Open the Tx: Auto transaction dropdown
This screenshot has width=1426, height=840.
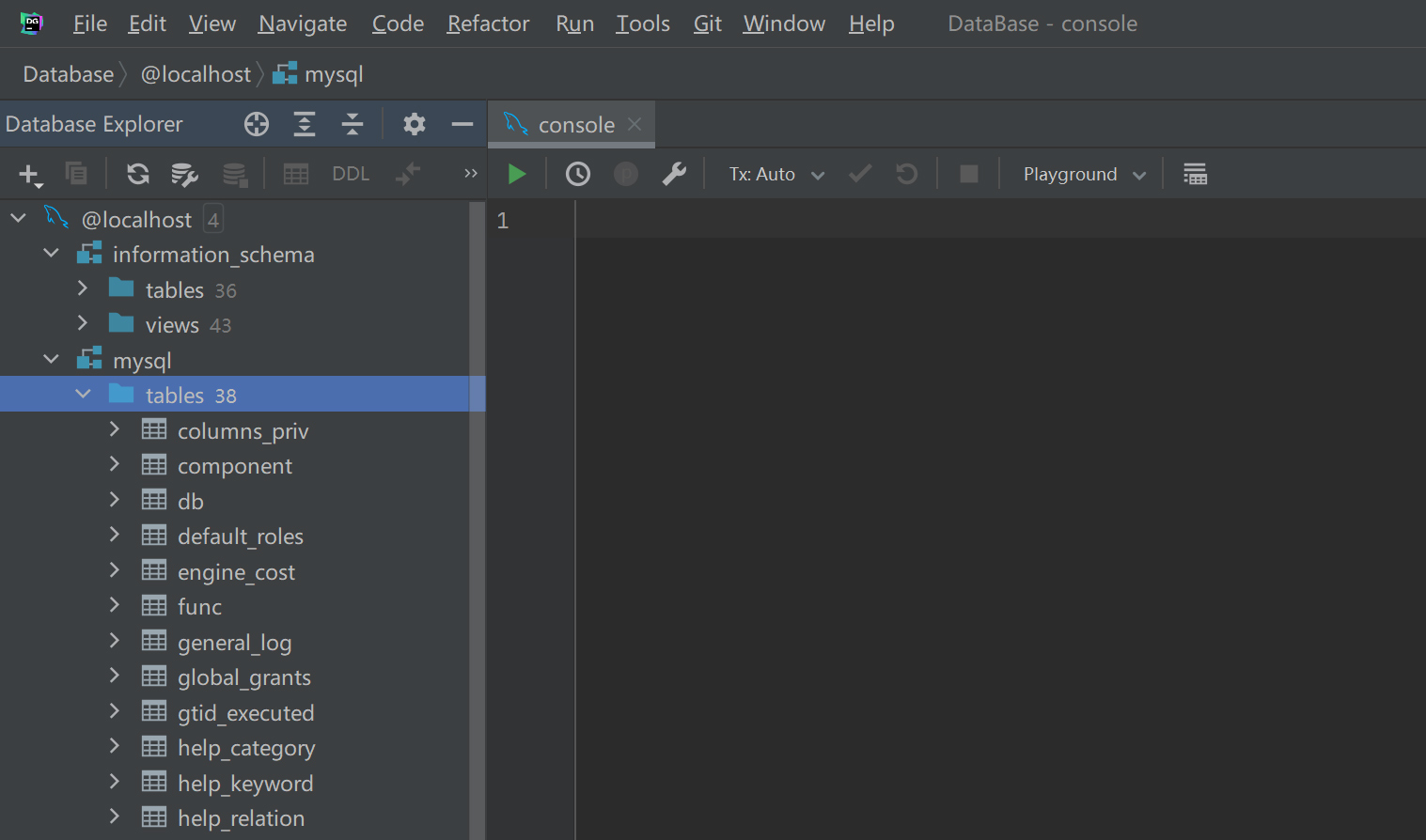[x=776, y=174]
